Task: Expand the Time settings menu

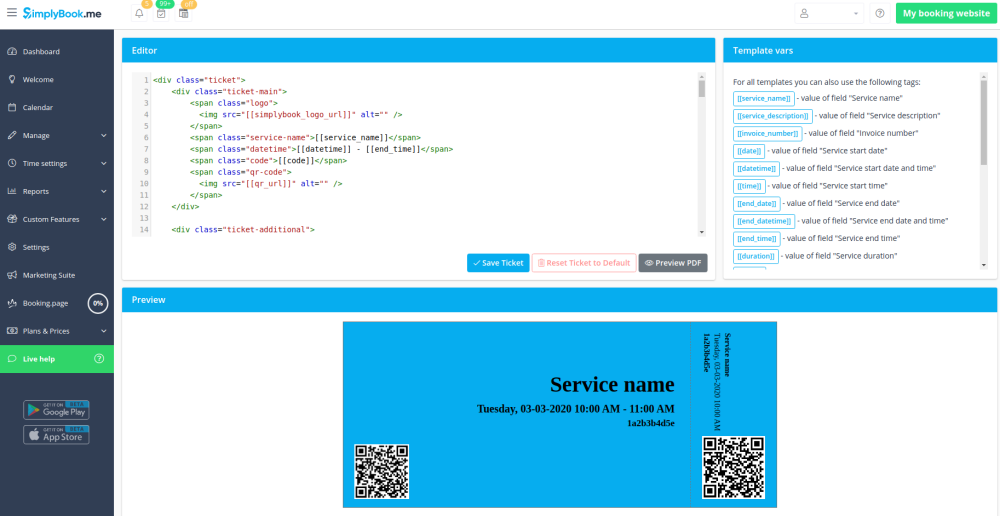Action: 56,163
